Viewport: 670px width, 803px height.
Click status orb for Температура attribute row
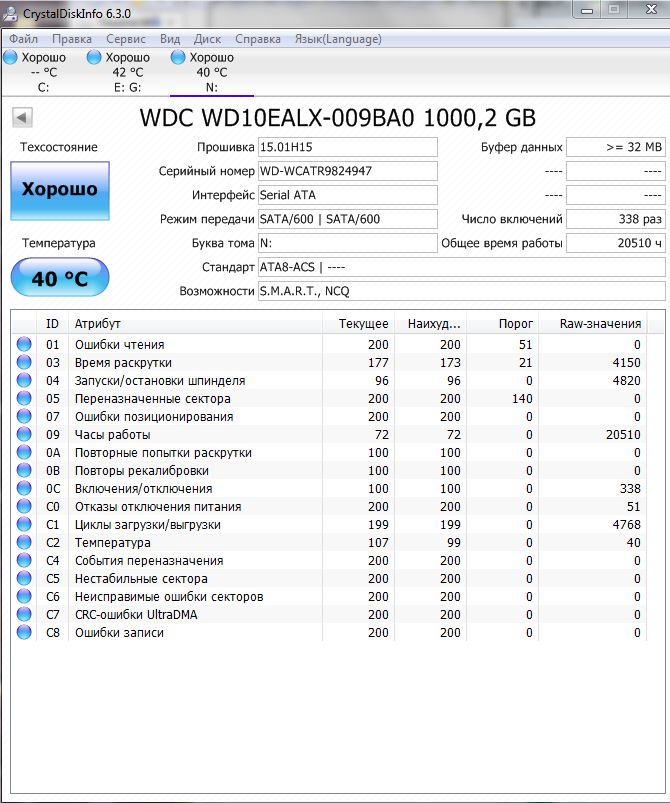24,542
